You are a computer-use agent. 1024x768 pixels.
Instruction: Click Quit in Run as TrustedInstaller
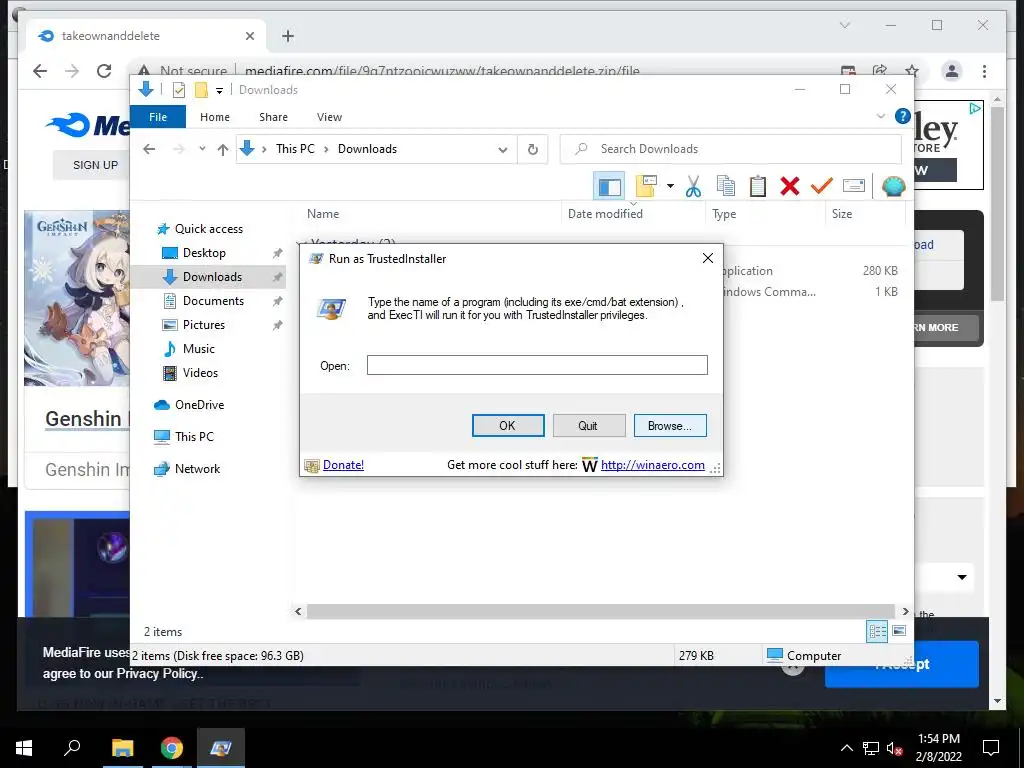click(588, 426)
